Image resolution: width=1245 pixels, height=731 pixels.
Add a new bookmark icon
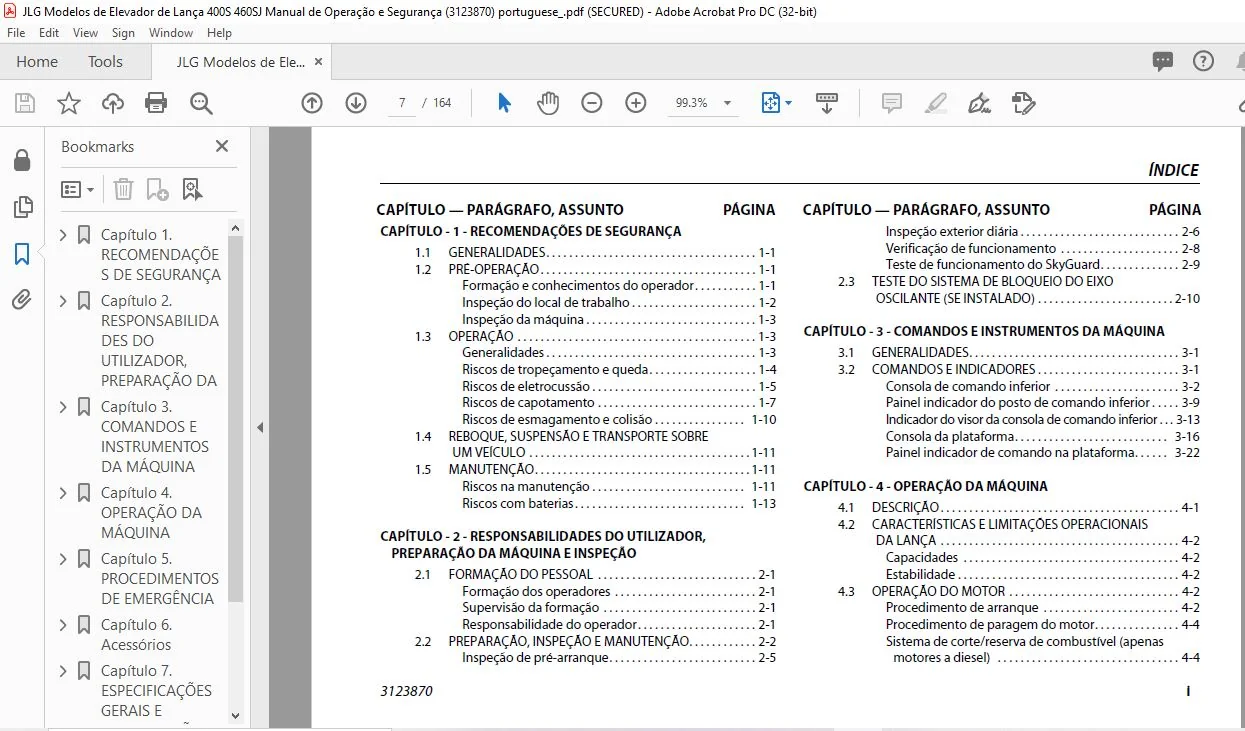click(157, 189)
